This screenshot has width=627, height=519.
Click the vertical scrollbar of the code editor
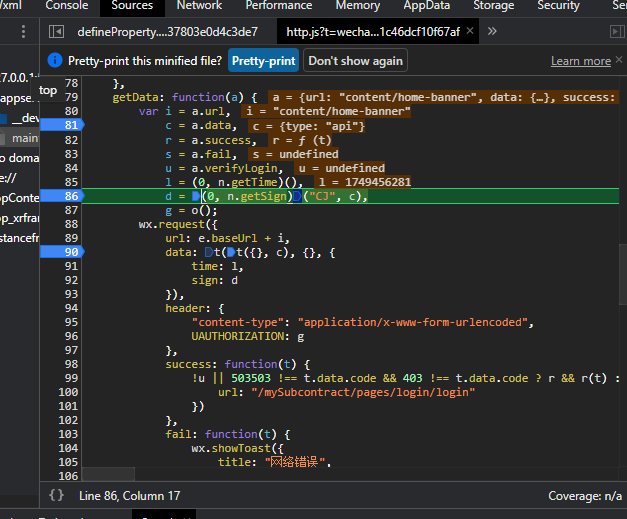(623, 275)
